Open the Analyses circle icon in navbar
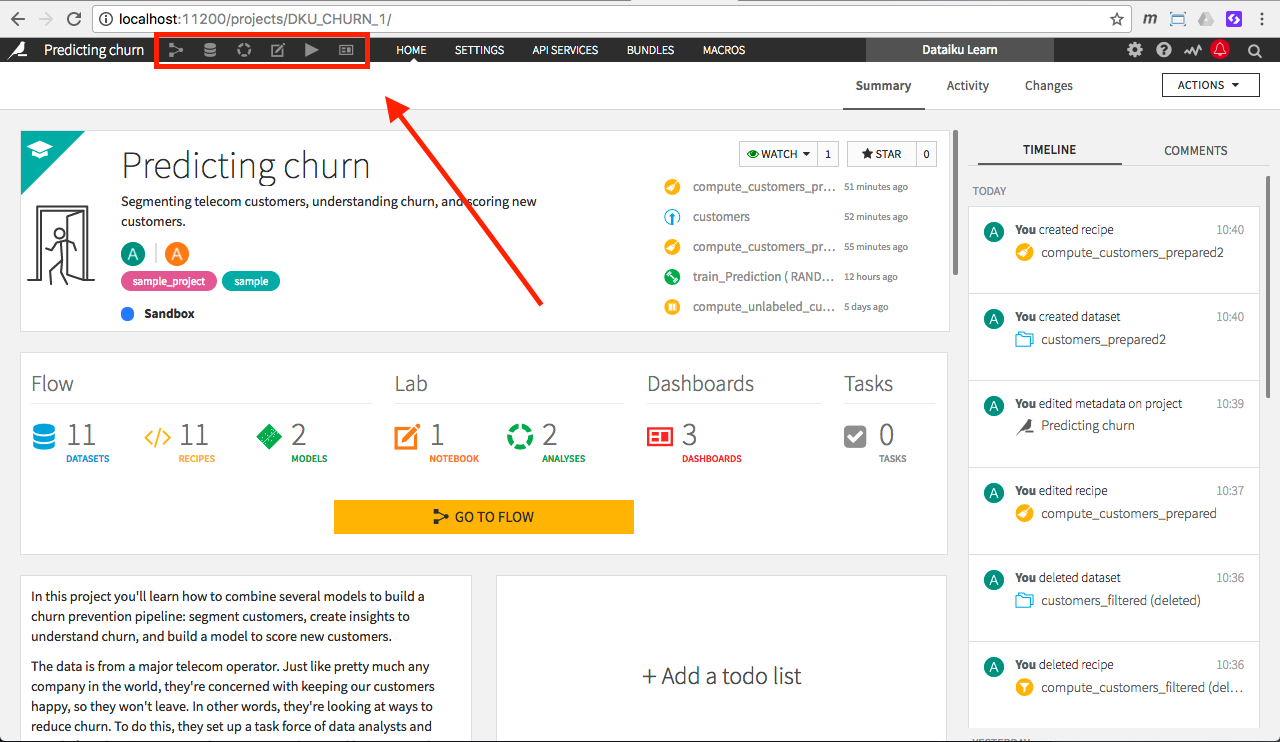The width and height of the screenshot is (1280, 742). (244, 50)
